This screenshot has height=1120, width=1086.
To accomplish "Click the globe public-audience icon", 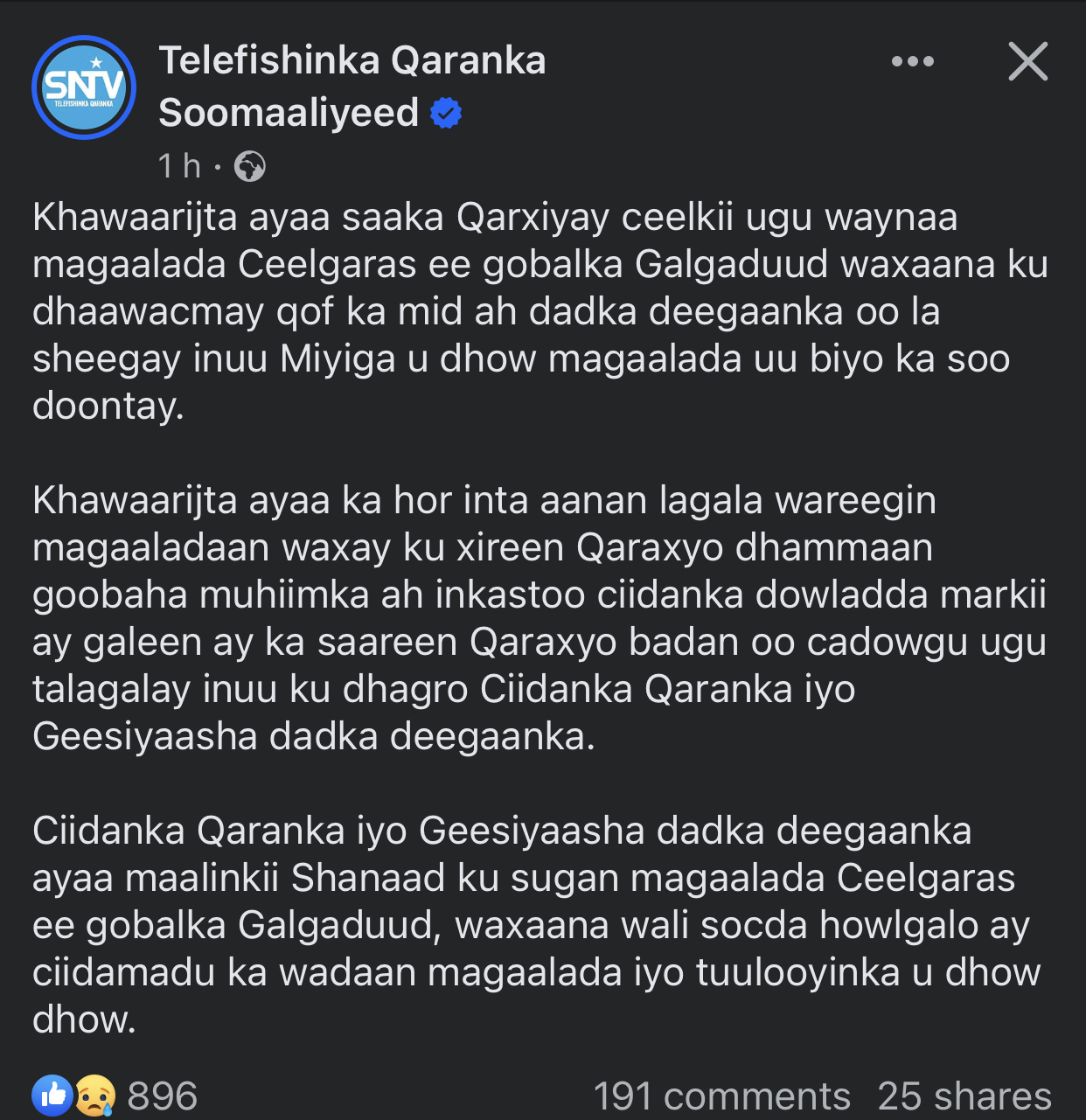I will [250, 166].
